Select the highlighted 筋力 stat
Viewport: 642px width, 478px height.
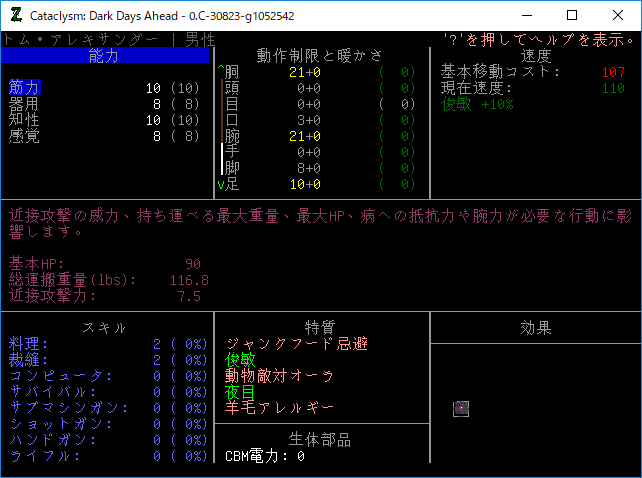coord(24,88)
